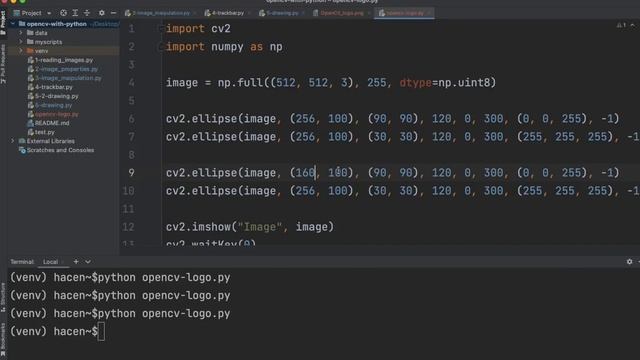Open the Structure sidebar tool window
The image size is (640, 360).
click(x=3, y=298)
